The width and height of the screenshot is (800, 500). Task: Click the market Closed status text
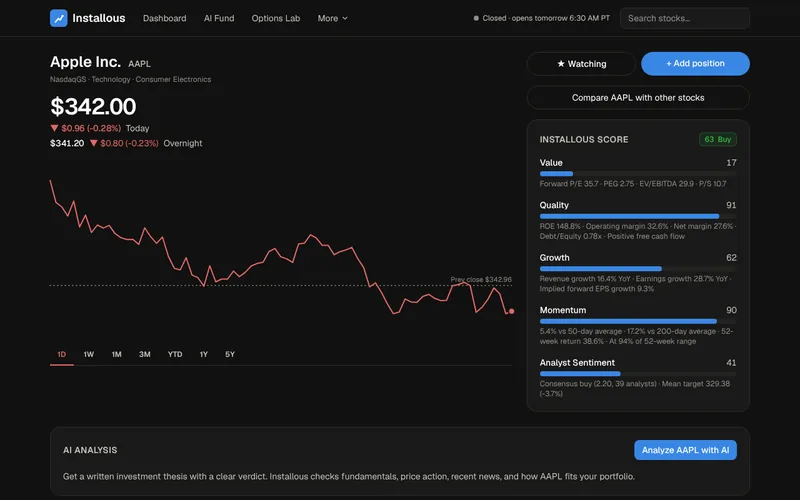pyautogui.click(x=546, y=18)
